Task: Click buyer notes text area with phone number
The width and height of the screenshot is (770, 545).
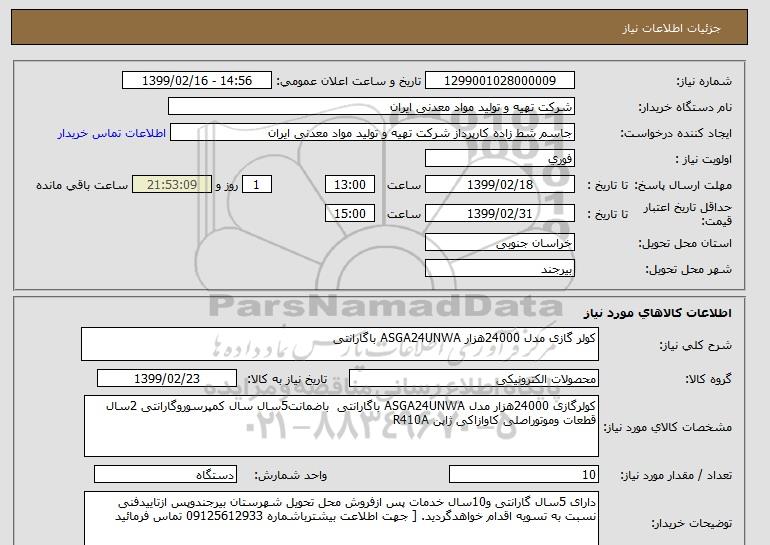Action: tap(341, 518)
